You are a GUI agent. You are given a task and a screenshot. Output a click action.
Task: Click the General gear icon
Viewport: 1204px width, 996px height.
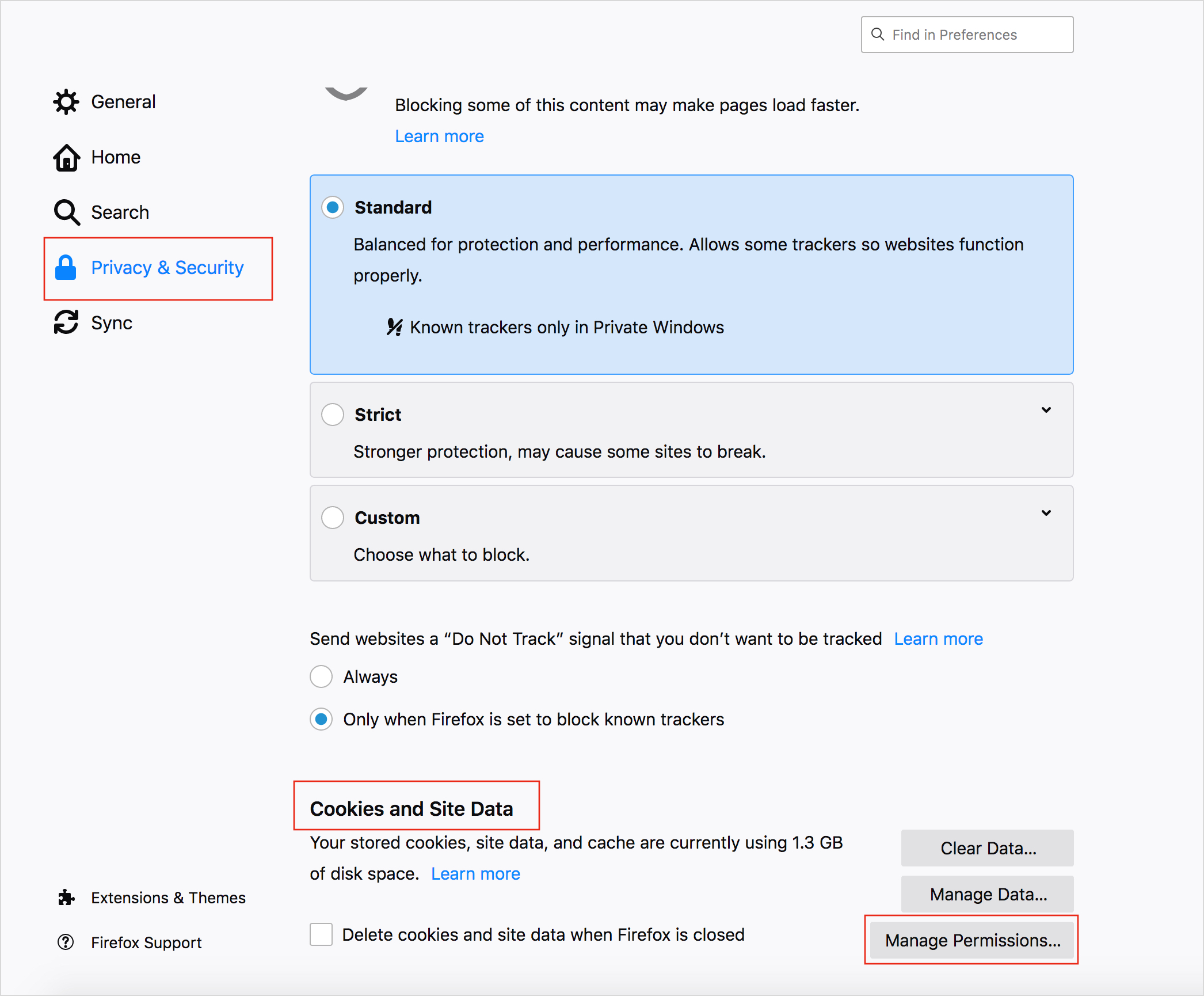(x=66, y=102)
